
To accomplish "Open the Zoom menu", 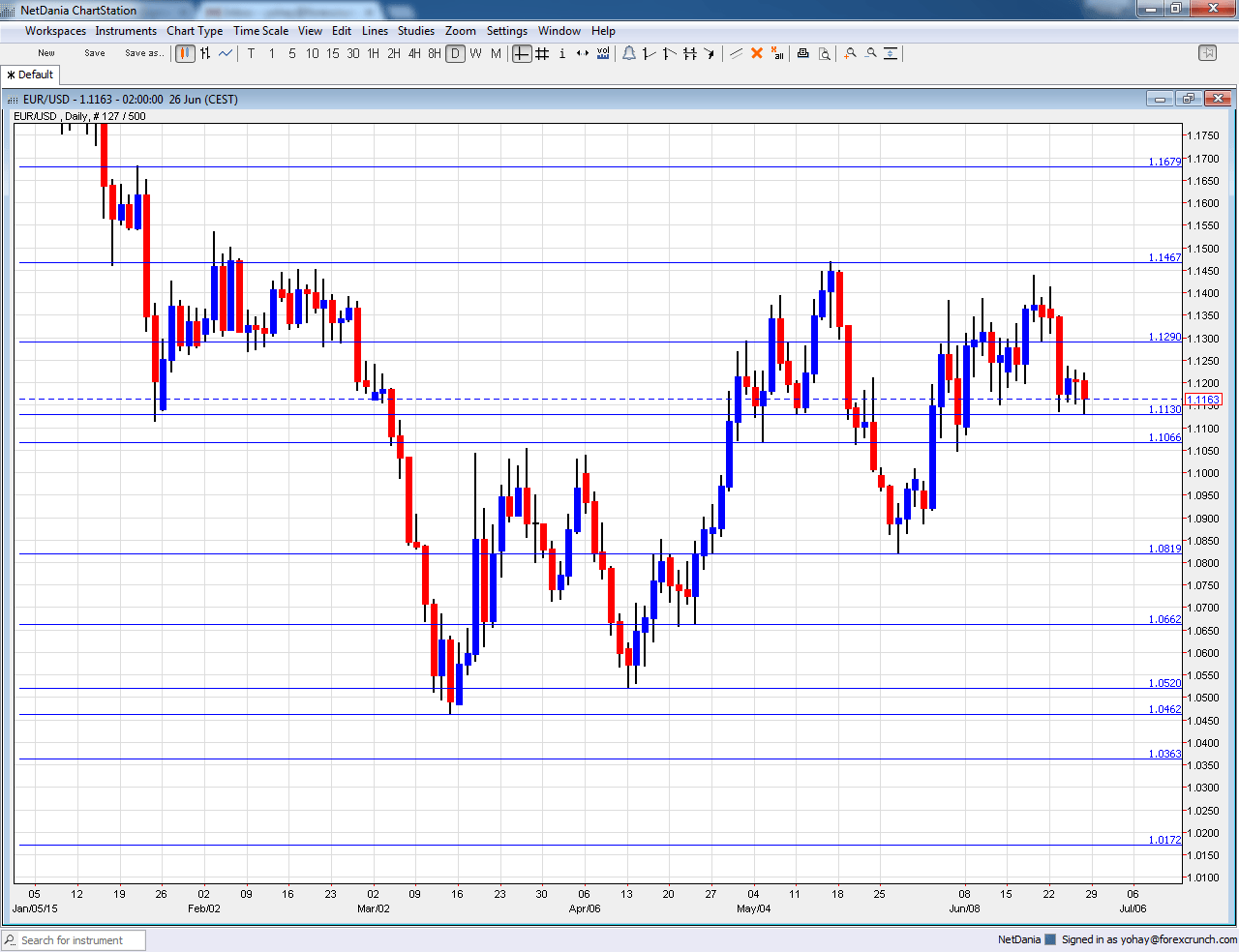I will tap(460, 31).
